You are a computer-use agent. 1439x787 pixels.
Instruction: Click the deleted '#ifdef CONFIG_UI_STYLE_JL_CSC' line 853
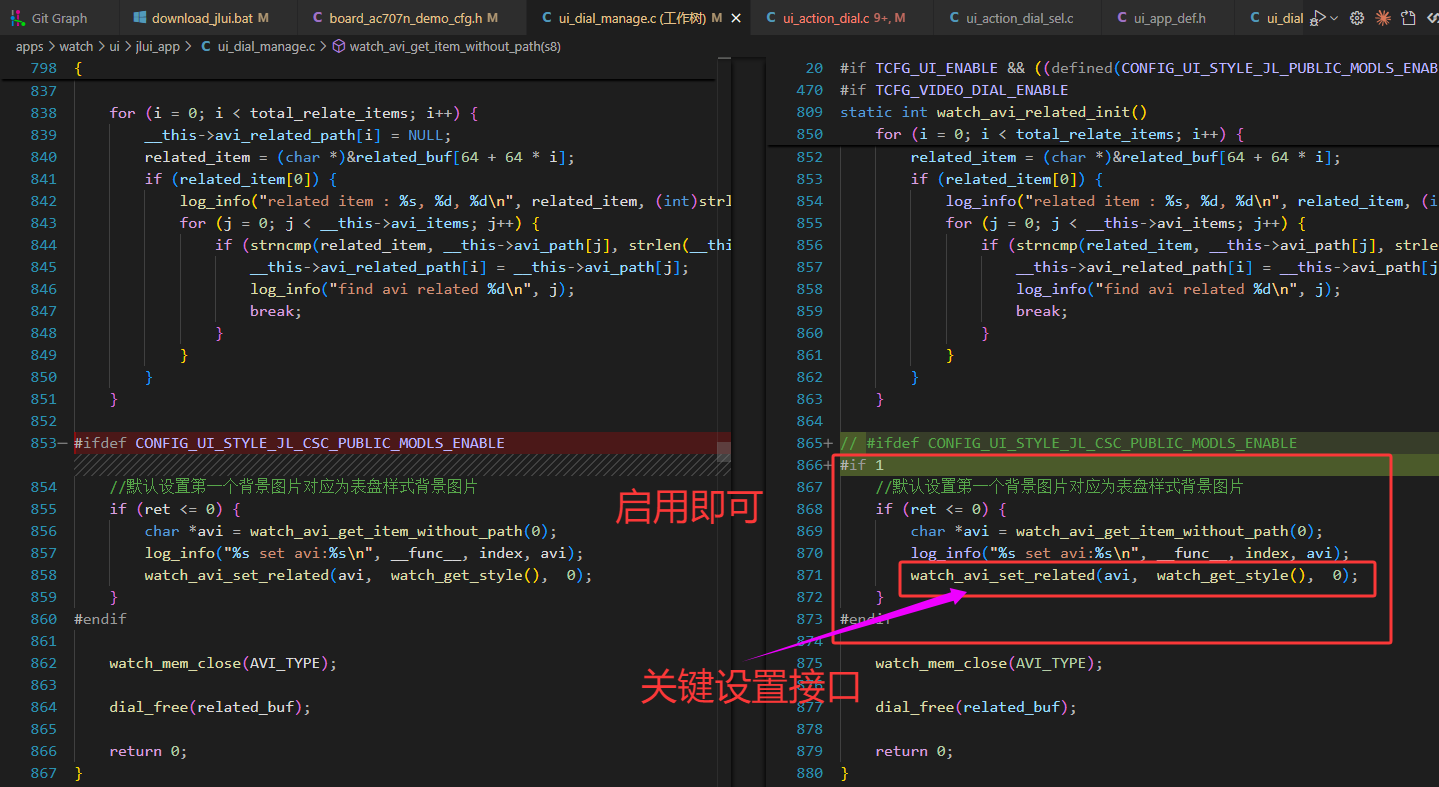coord(289,443)
